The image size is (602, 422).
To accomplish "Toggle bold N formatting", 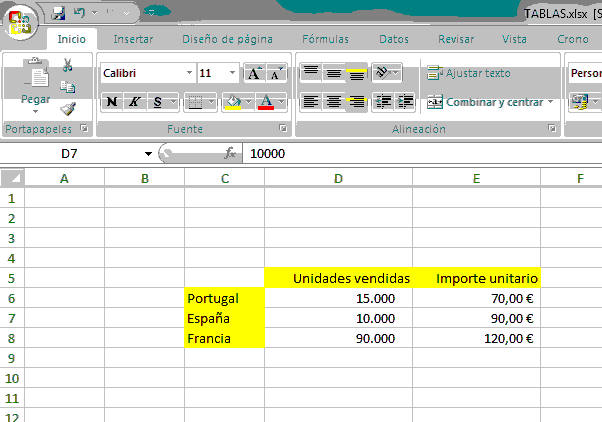I will tap(112, 102).
